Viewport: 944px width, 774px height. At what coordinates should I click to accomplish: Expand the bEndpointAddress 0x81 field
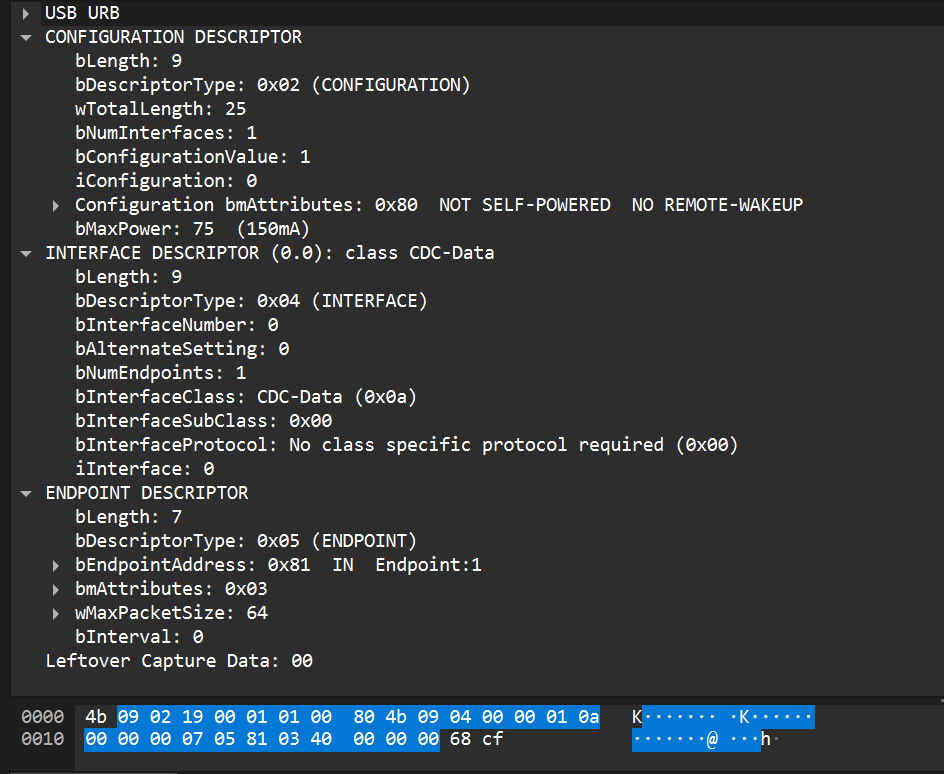coord(55,566)
